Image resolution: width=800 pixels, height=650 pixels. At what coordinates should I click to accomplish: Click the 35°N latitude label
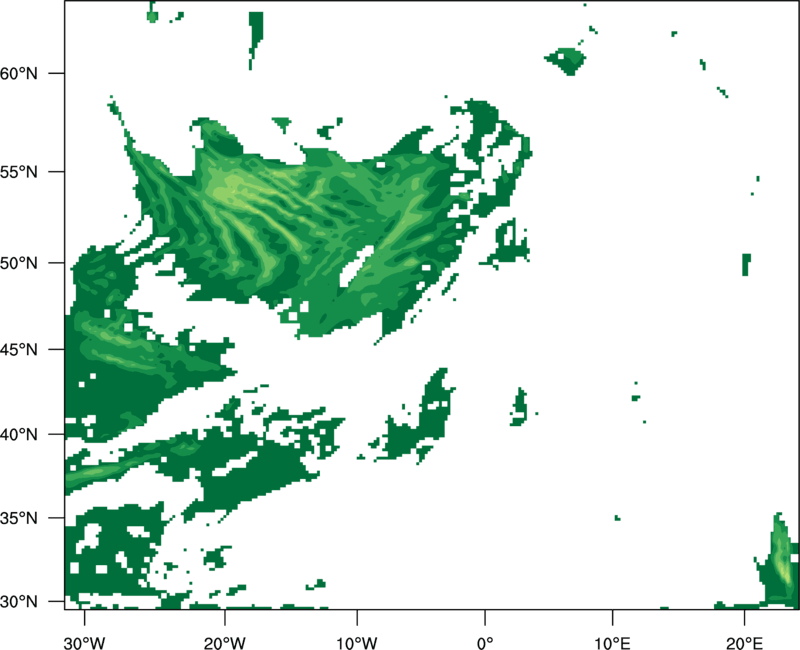[19, 518]
